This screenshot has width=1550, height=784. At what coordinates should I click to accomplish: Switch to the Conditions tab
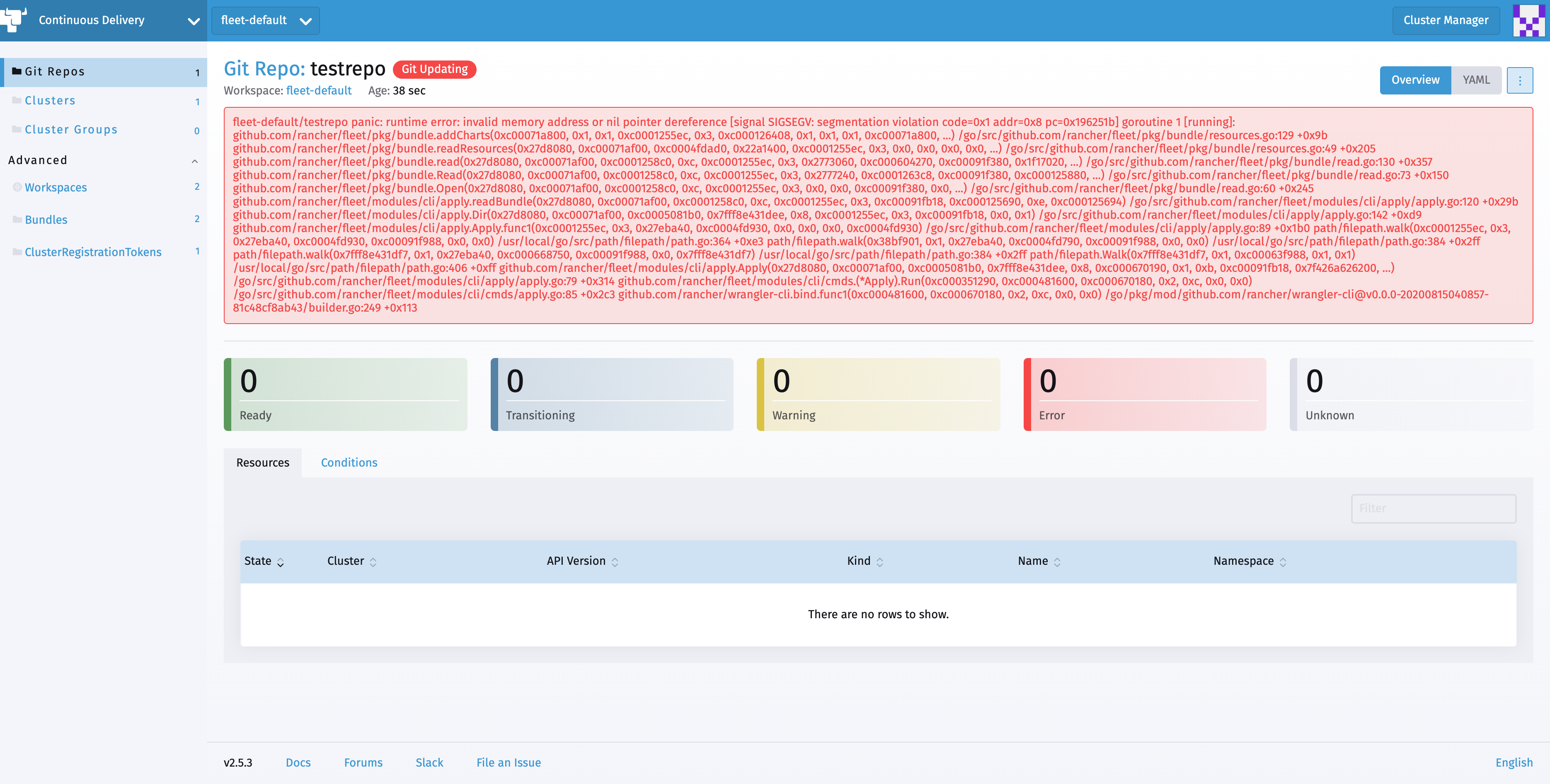click(x=349, y=462)
